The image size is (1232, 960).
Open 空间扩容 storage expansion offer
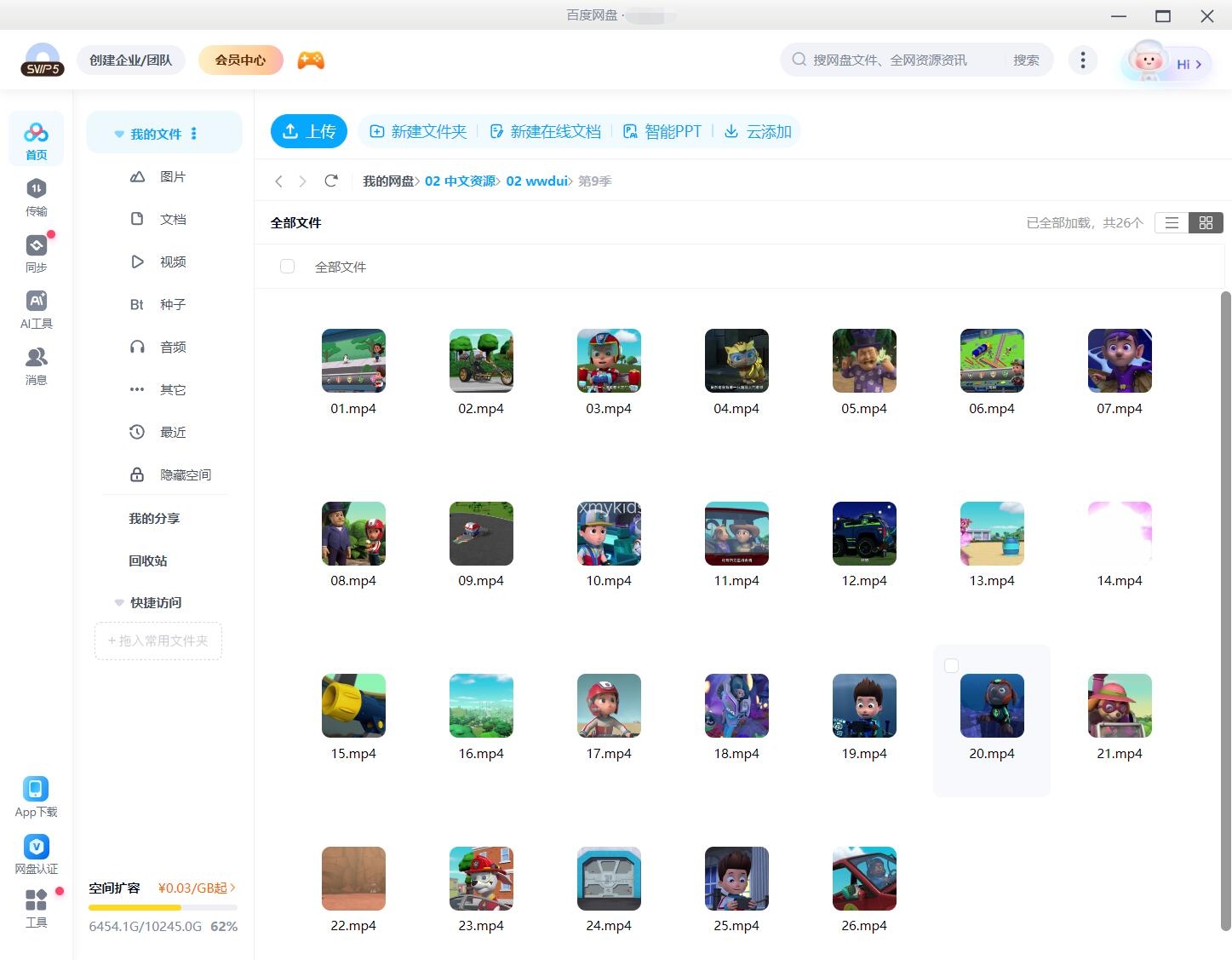pos(112,888)
